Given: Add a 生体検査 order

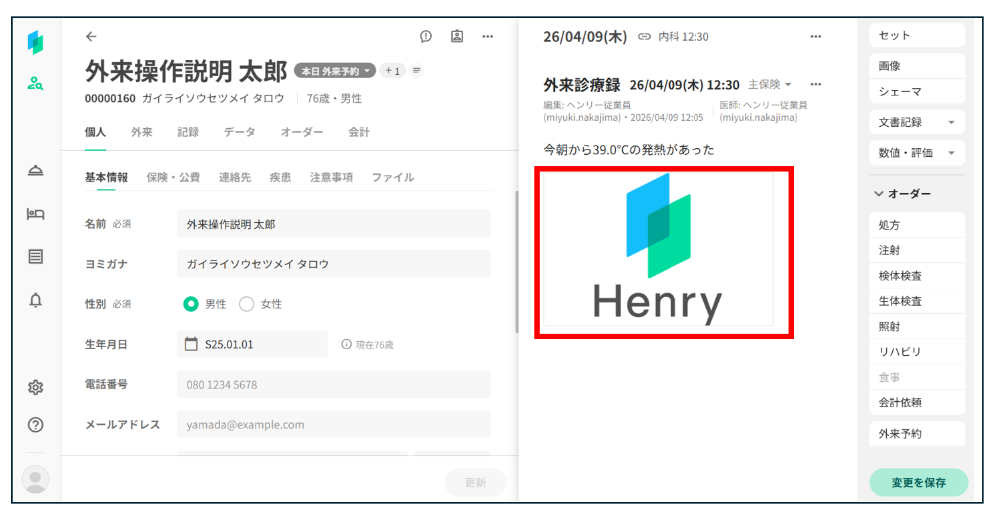Looking at the screenshot, I should [917, 301].
